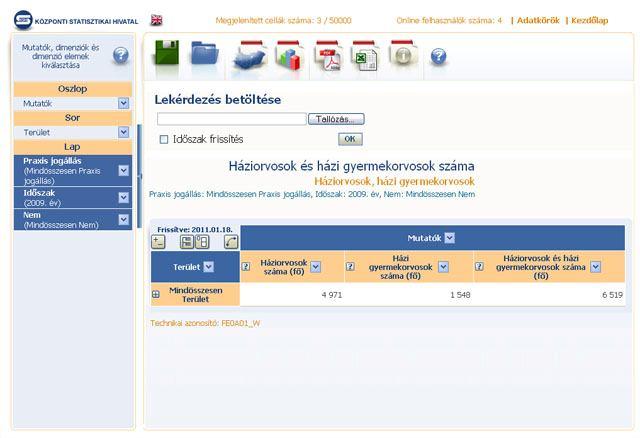Screen dimensions: 640x438
Task: Click the side panel collapse handle
Action: pyautogui.click(x=140, y=176)
